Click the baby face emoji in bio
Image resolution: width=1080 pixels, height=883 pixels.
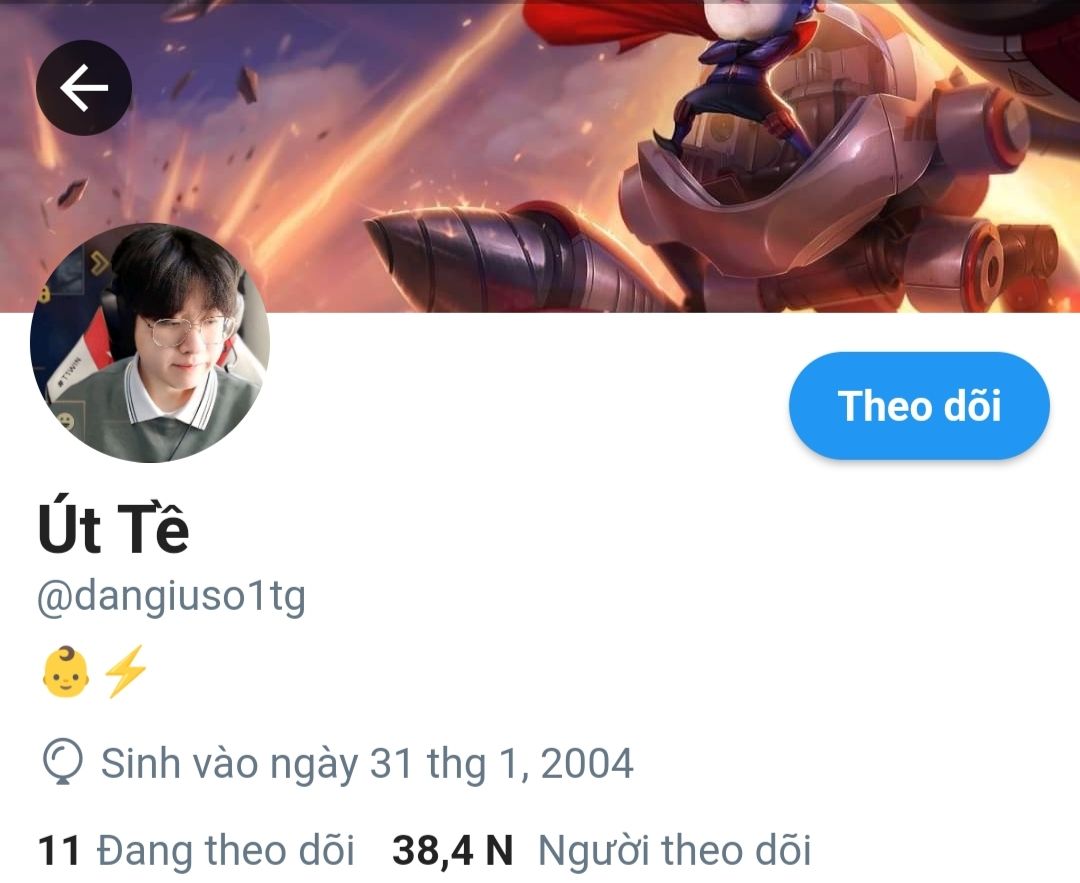click(65, 672)
